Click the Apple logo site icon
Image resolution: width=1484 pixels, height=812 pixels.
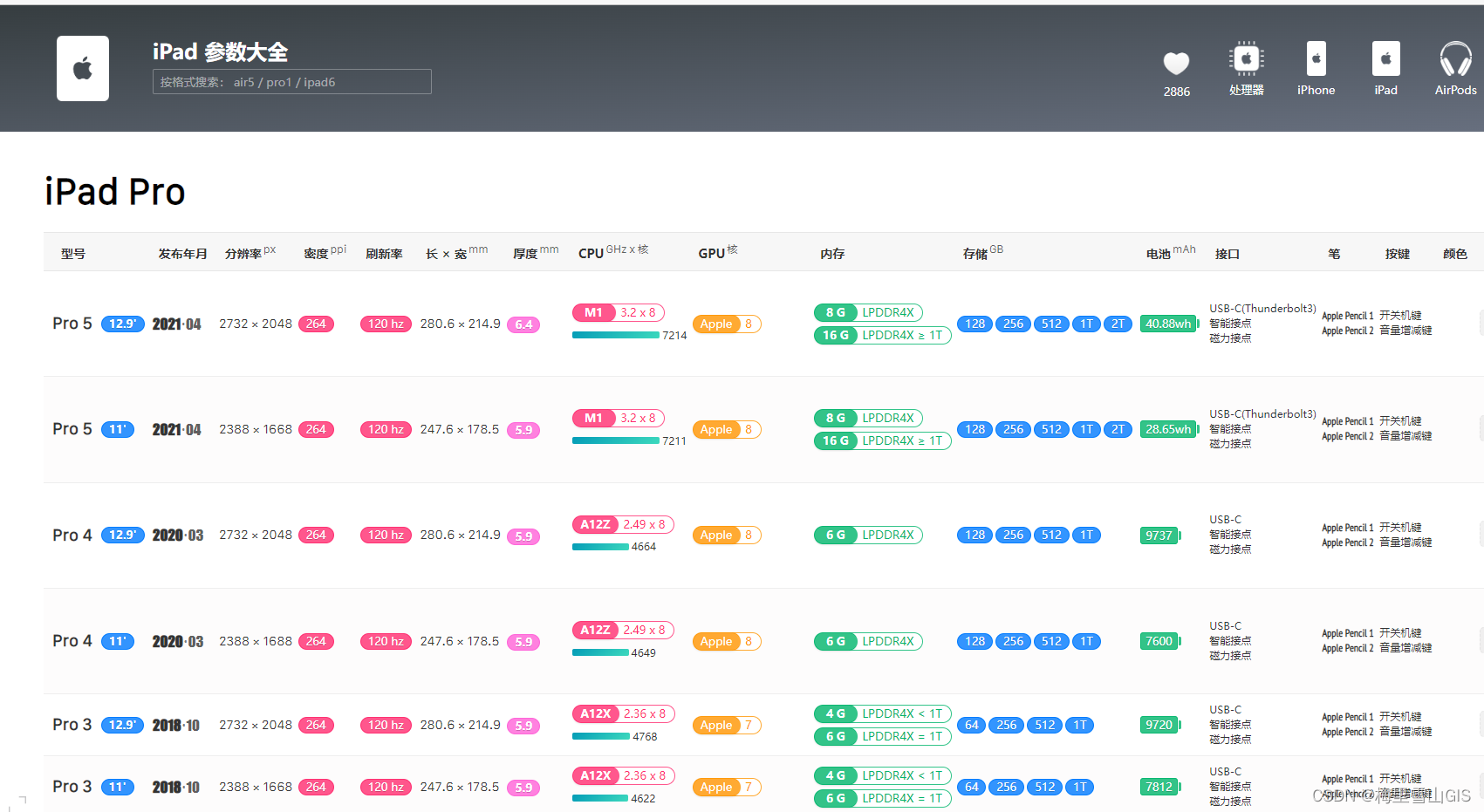pyautogui.click(x=83, y=68)
